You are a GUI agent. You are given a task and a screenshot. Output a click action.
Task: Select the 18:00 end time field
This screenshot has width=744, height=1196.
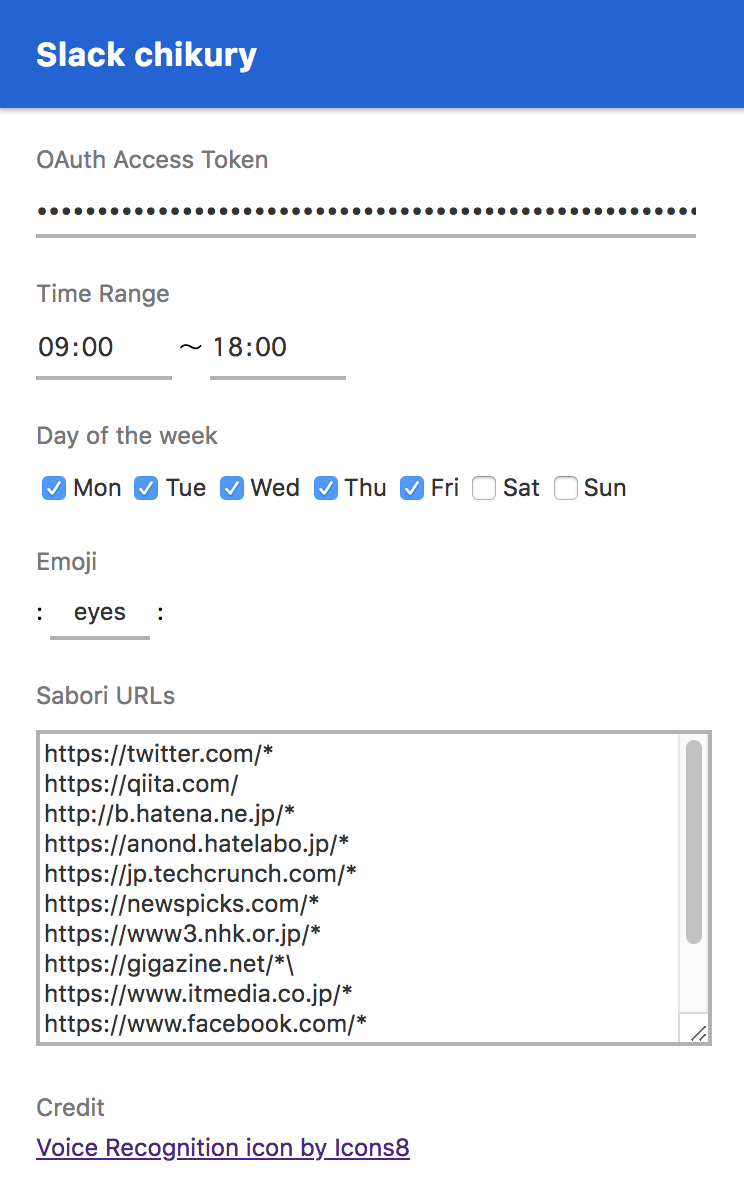(278, 349)
